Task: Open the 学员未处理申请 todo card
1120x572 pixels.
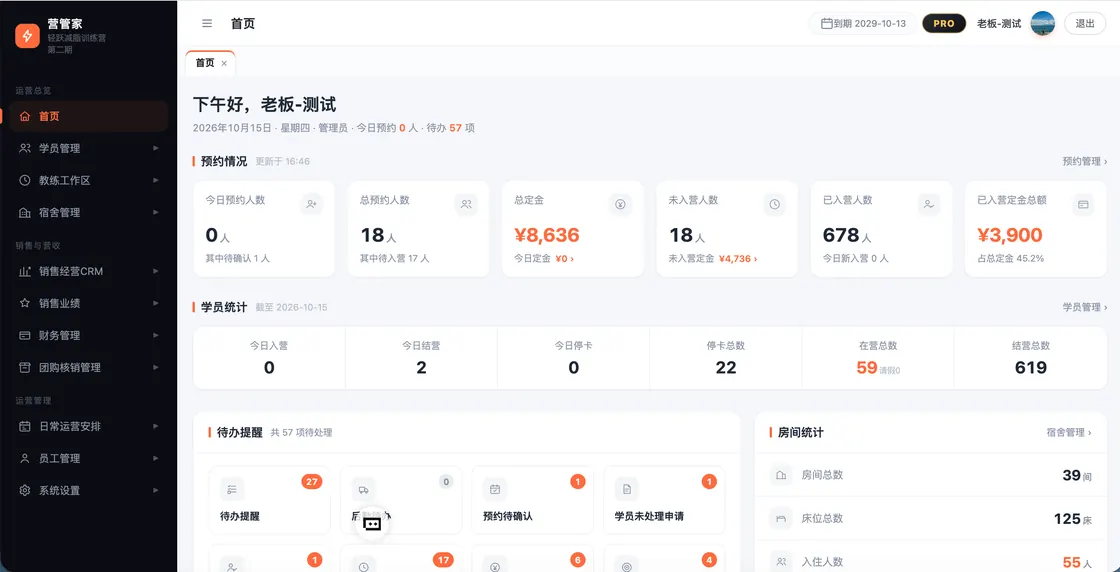Action: click(664, 501)
